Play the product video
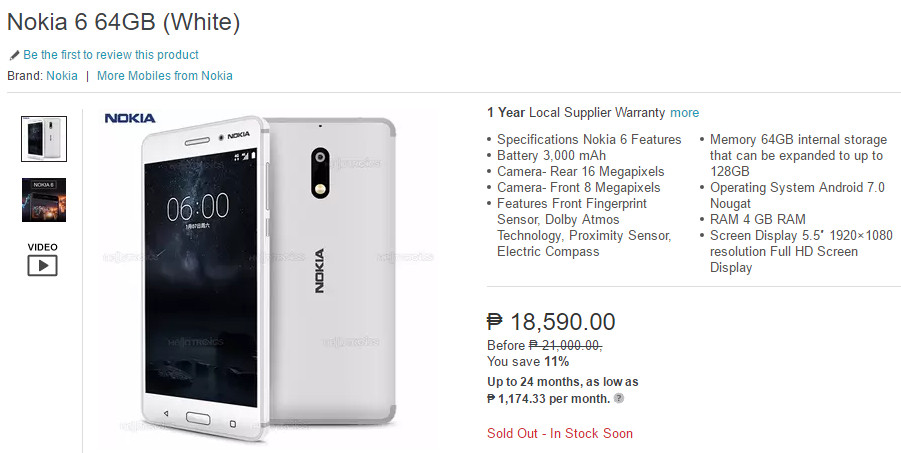The width and height of the screenshot is (901, 453). [42, 265]
